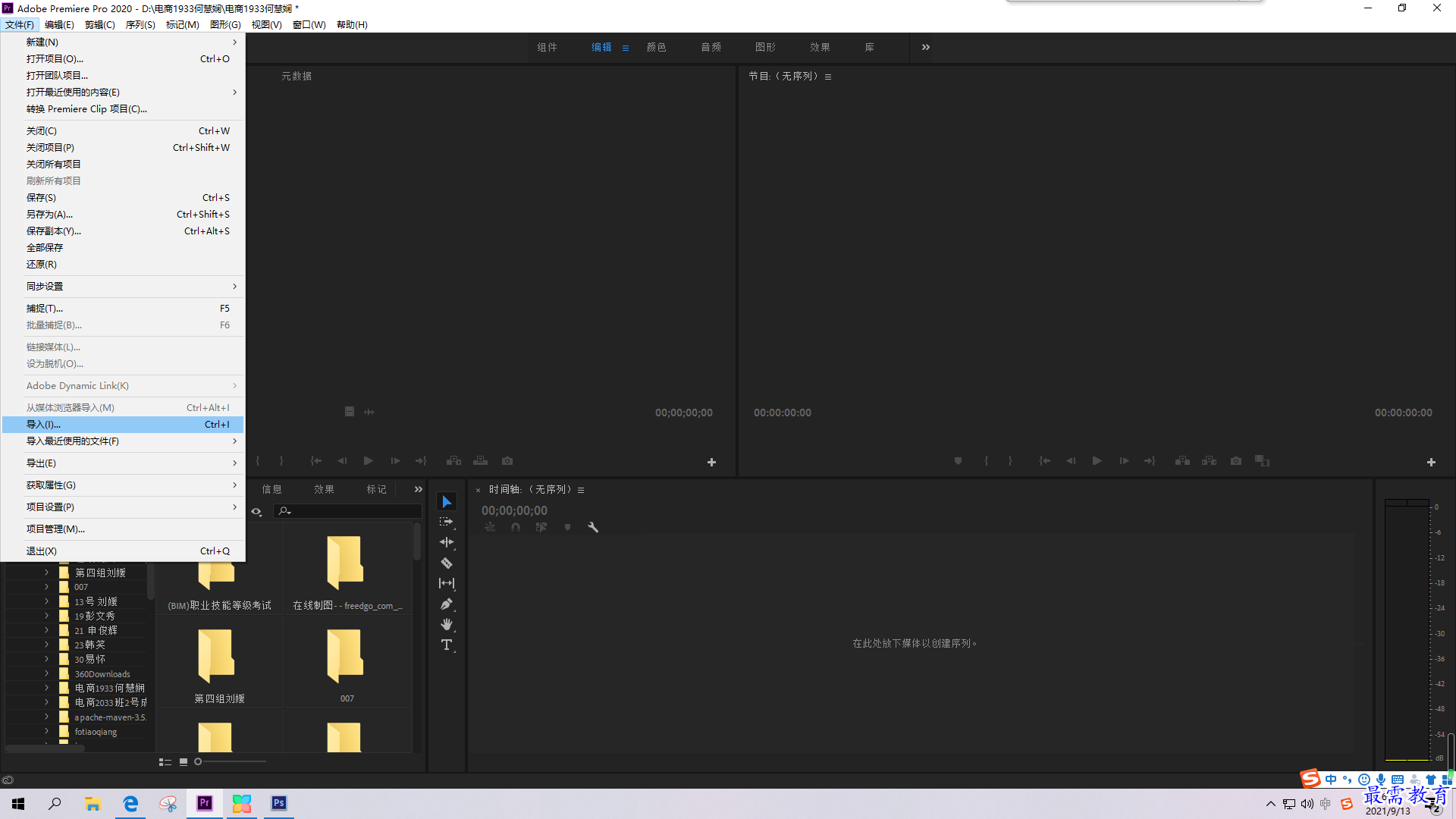The image size is (1456, 819).
Task: Export frame from program monitor camera icon
Action: (1236, 461)
